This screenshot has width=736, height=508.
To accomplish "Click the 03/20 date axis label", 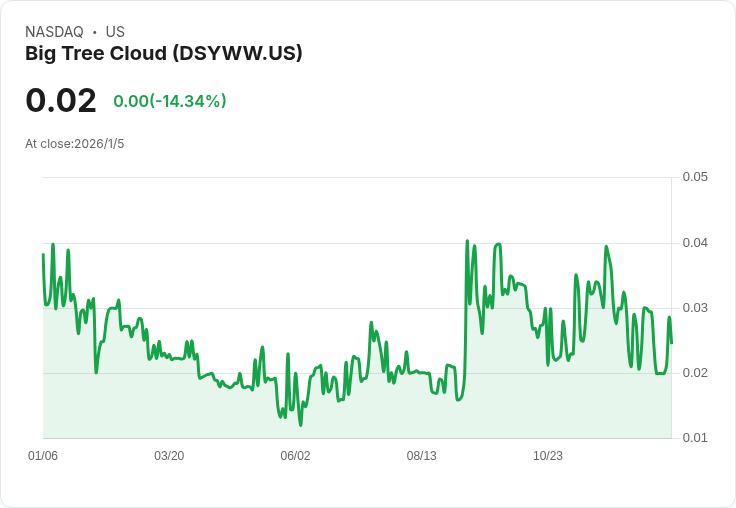I will 169,456.
